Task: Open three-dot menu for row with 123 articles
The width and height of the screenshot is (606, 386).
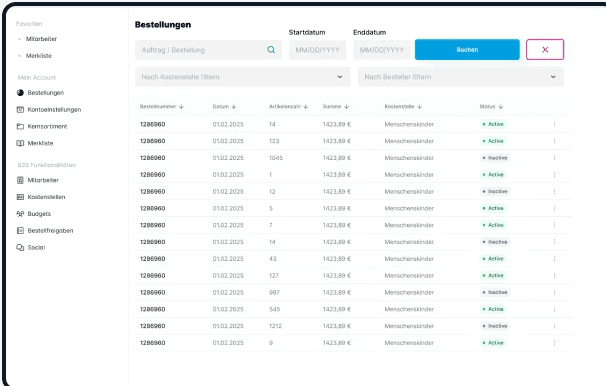Action: [554, 141]
